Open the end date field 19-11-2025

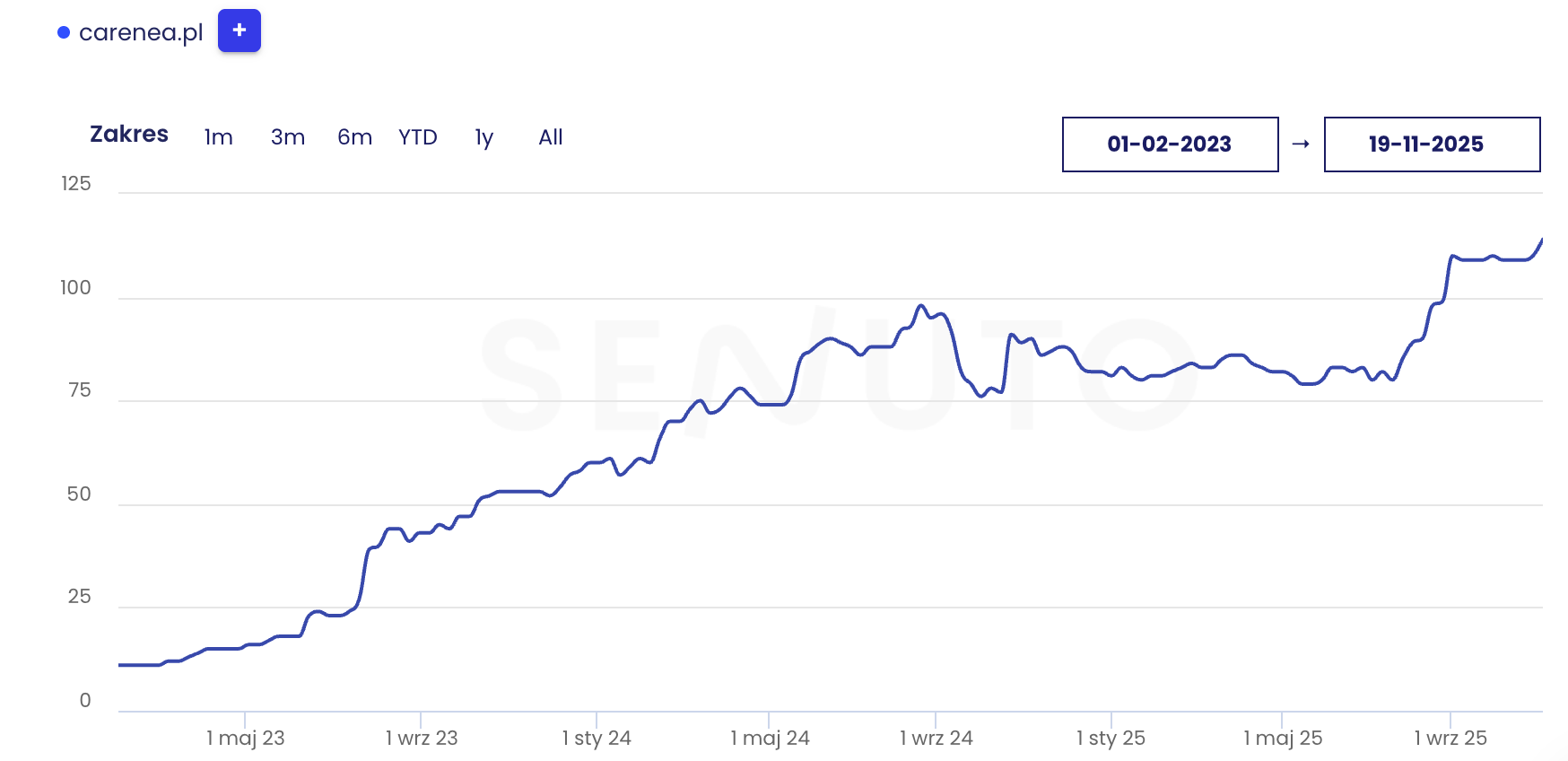[x=1432, y=144]
